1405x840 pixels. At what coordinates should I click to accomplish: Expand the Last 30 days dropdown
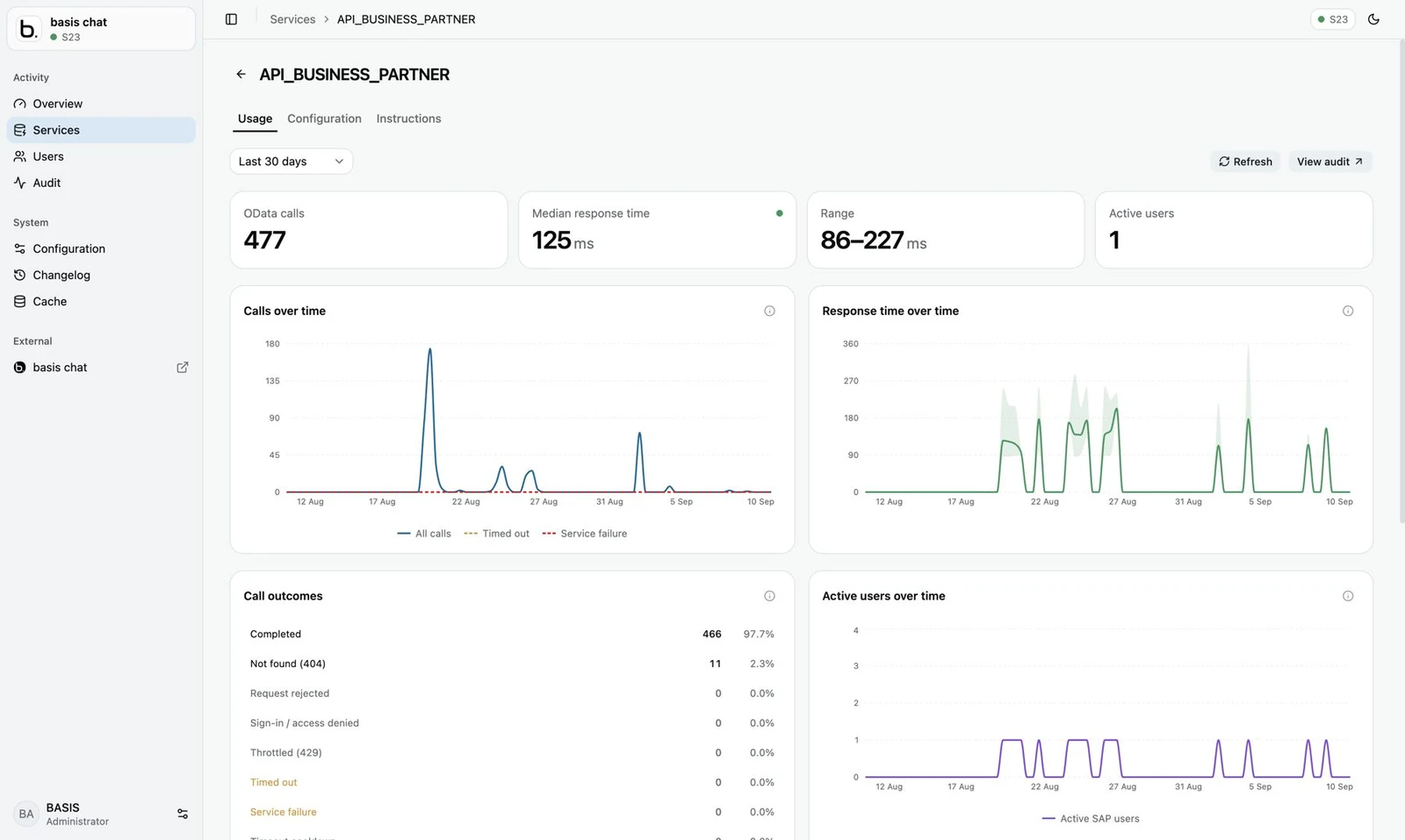tap(292, 162)
